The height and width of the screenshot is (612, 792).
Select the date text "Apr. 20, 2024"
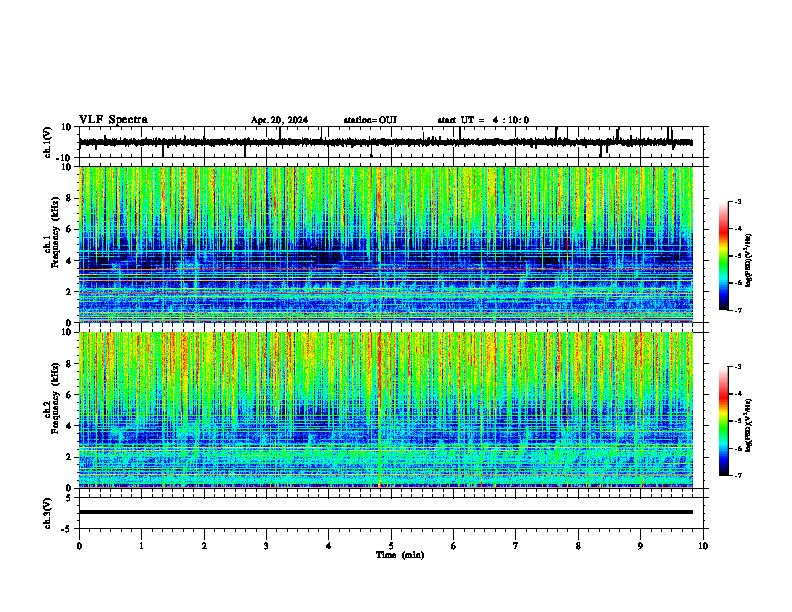coord(279,120)
